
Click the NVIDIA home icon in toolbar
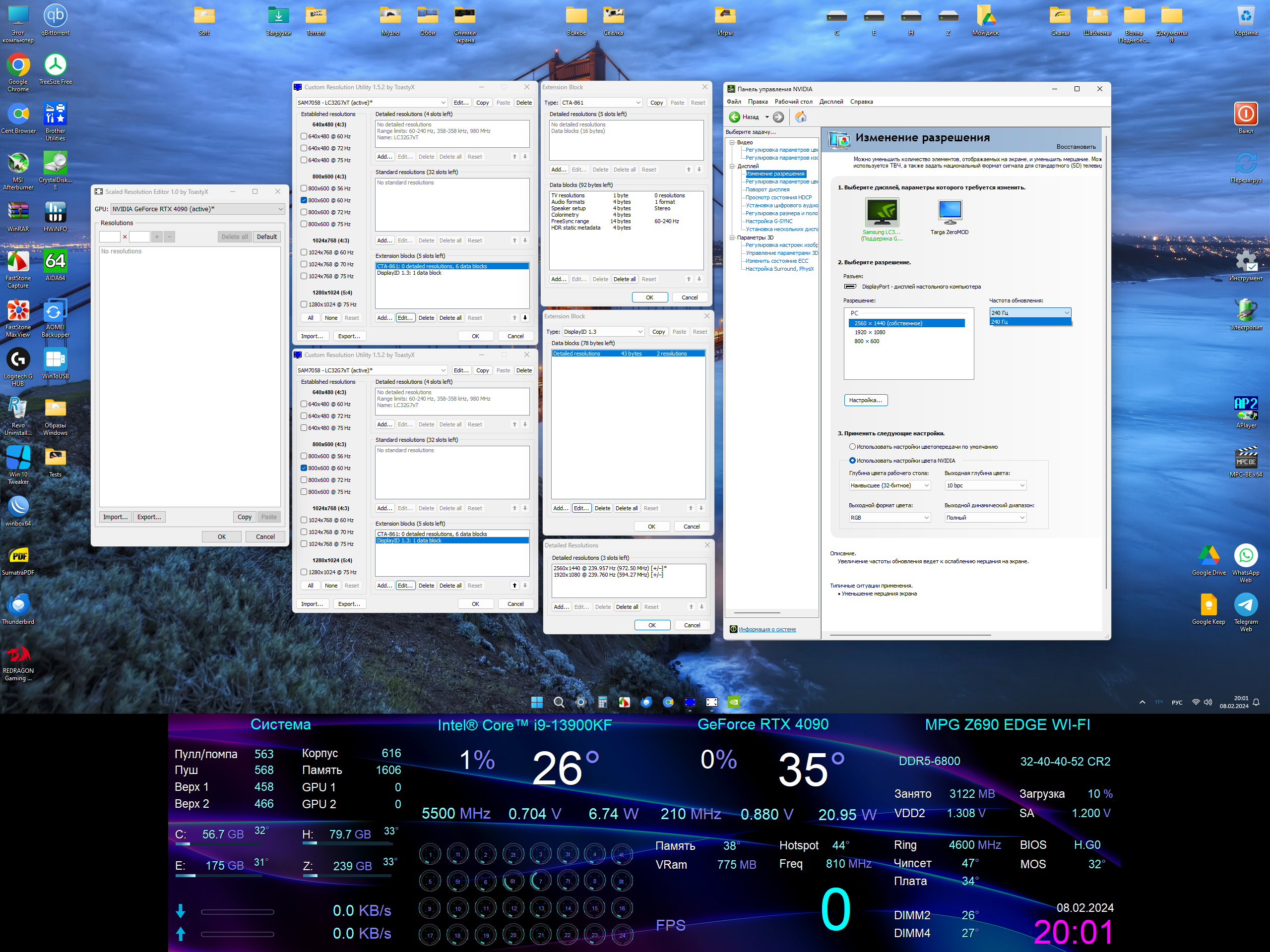[x=800, y=117]
